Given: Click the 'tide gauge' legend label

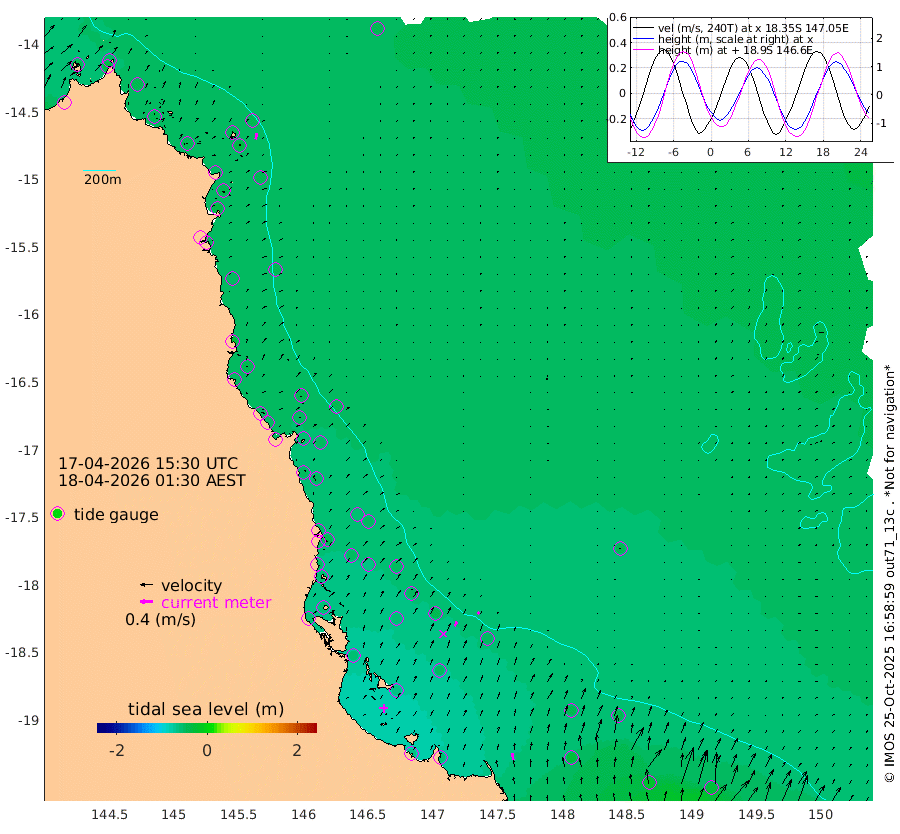Looking at the screenshot, I should (116, 515).
